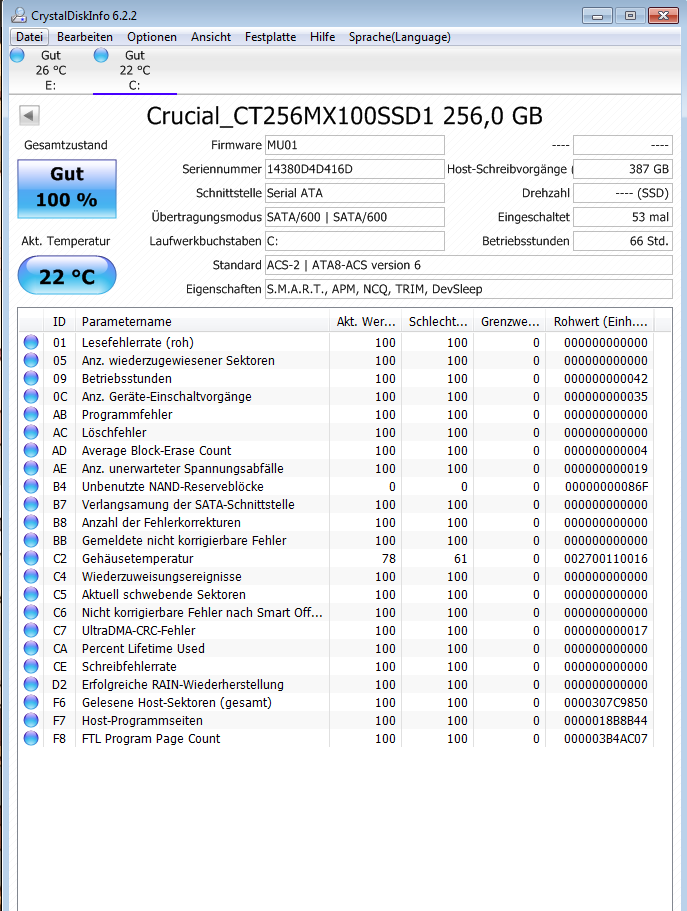Click the Parametername column header

202,321
